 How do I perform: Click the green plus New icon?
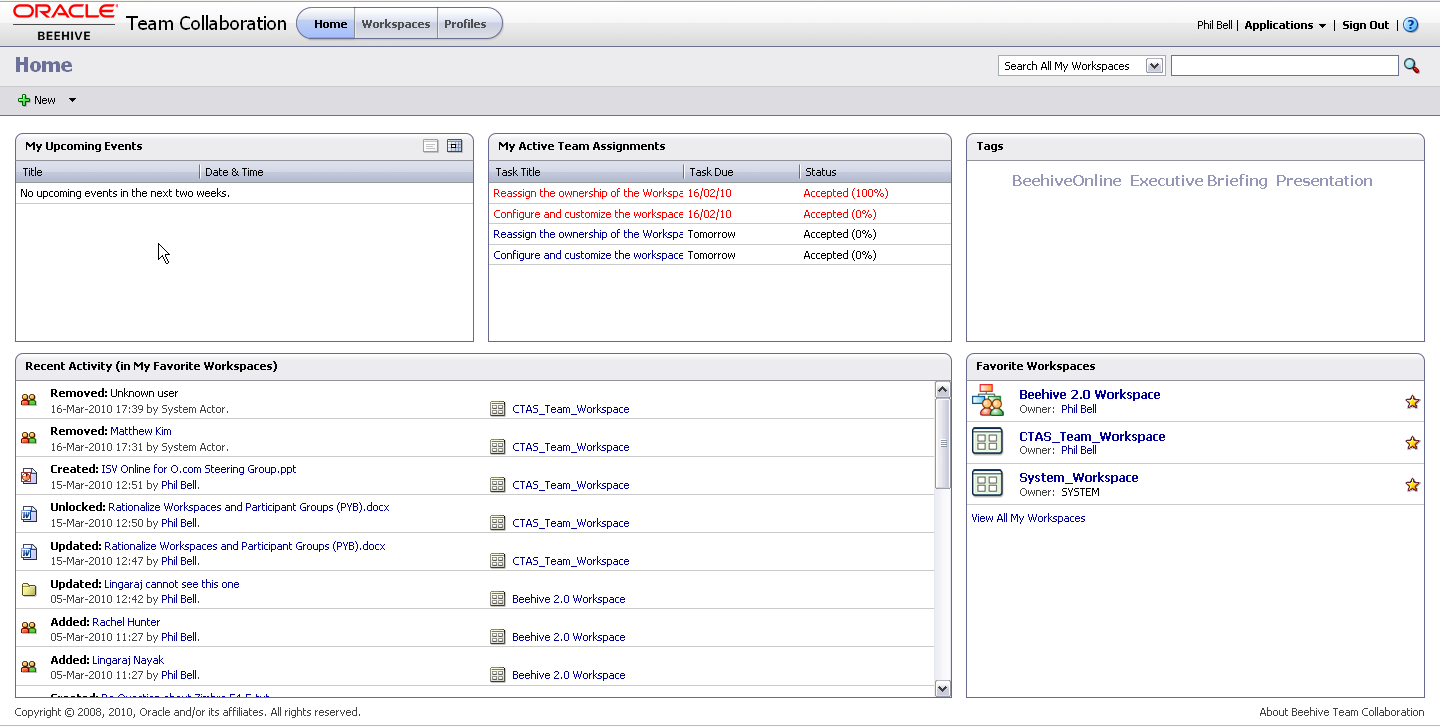click(x=24, y=100)
